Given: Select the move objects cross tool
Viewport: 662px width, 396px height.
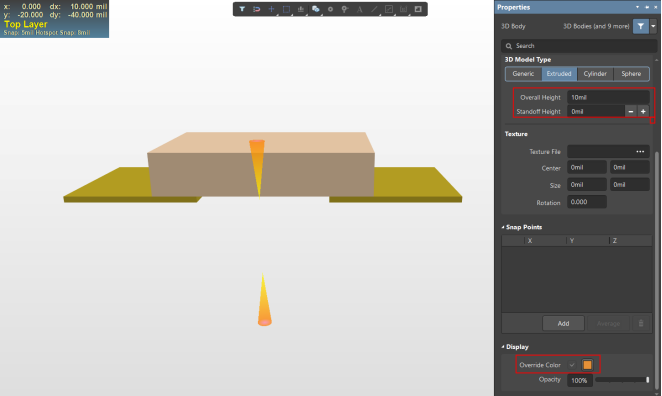Looking at the screenshot, I should [x=271, y=9].
